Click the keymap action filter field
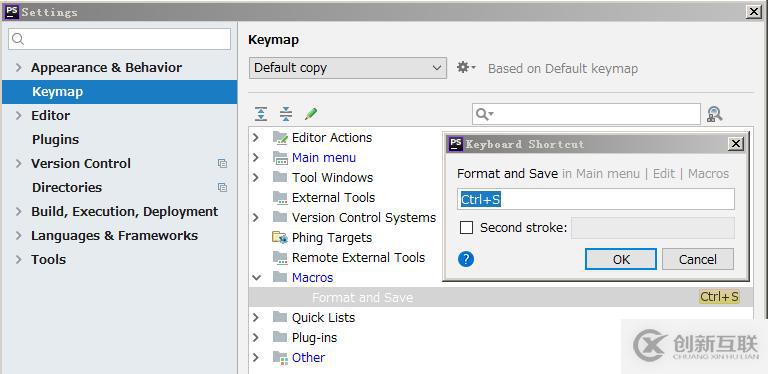Image resolution: width=768 pixels, height=374 pixels. [x=586, y=114]
